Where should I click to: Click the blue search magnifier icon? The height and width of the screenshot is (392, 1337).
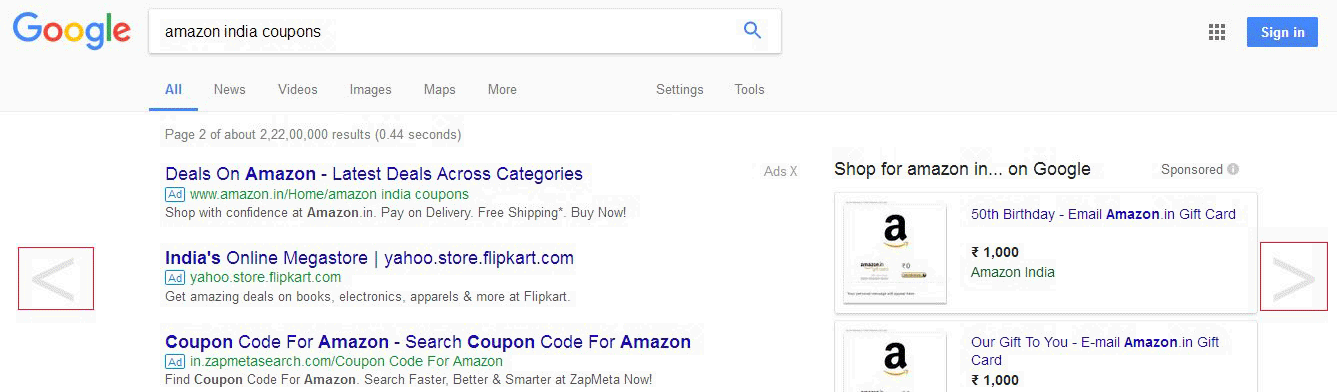(x=753, y=31)
